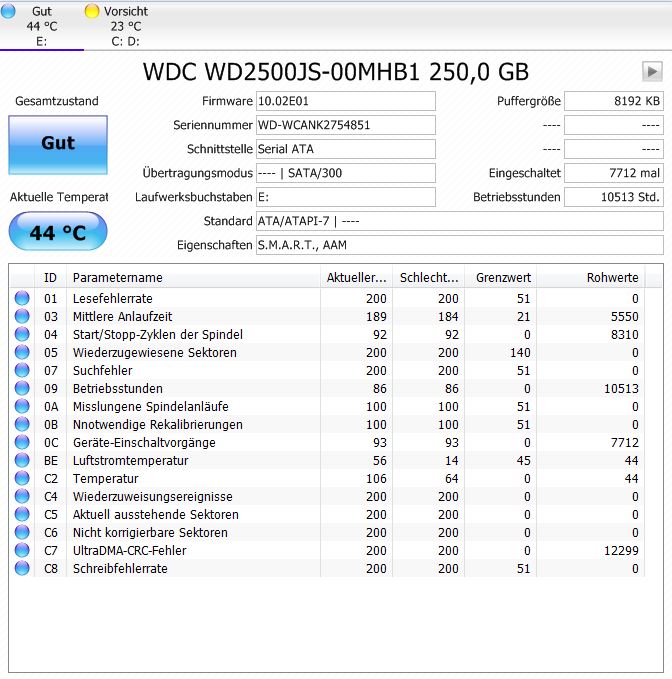Image resolution: width=672 pixels, height=679 pixels.
Task: Click the Laufwerksbuchstaben field E:
Action: (346, 197)
